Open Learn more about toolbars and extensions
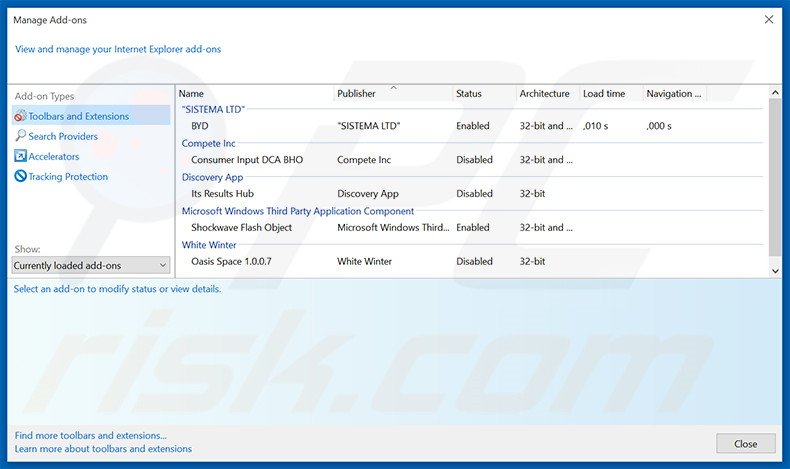790x469 pixels. pyautogui.click(x=103, y=448)
